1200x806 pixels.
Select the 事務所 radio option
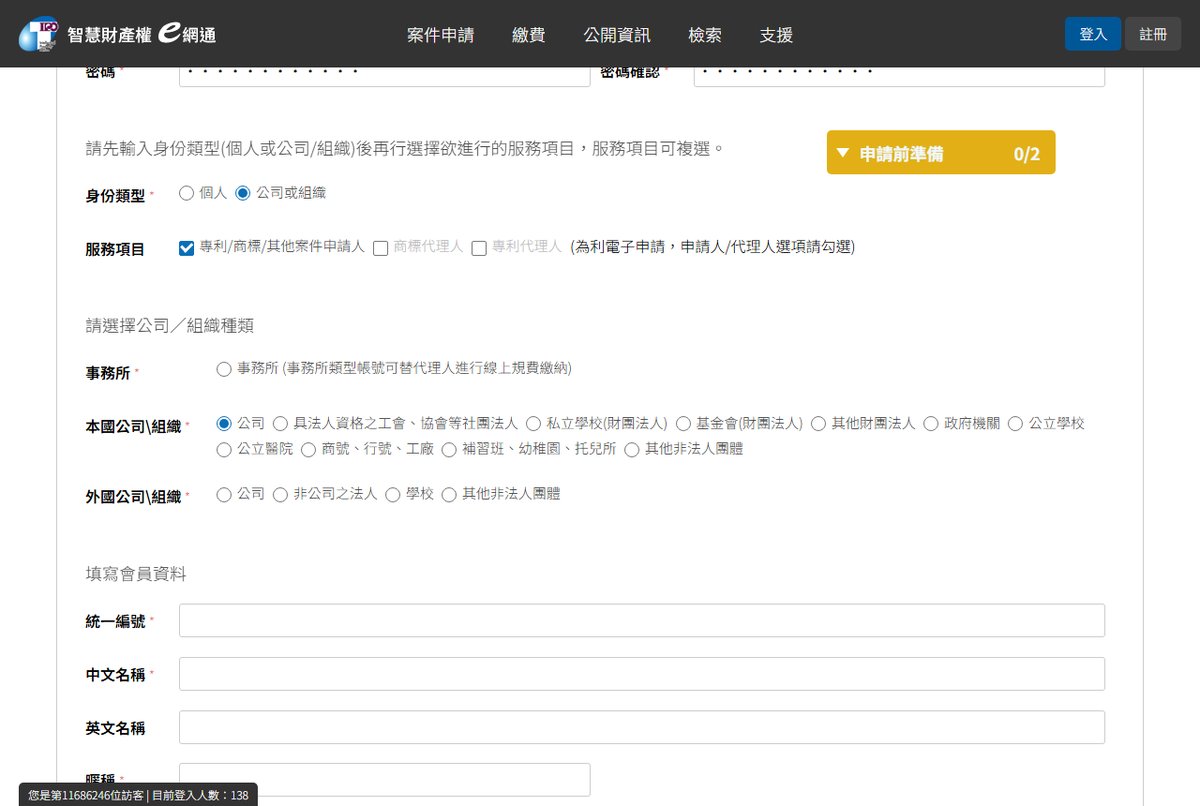[224, 369]
